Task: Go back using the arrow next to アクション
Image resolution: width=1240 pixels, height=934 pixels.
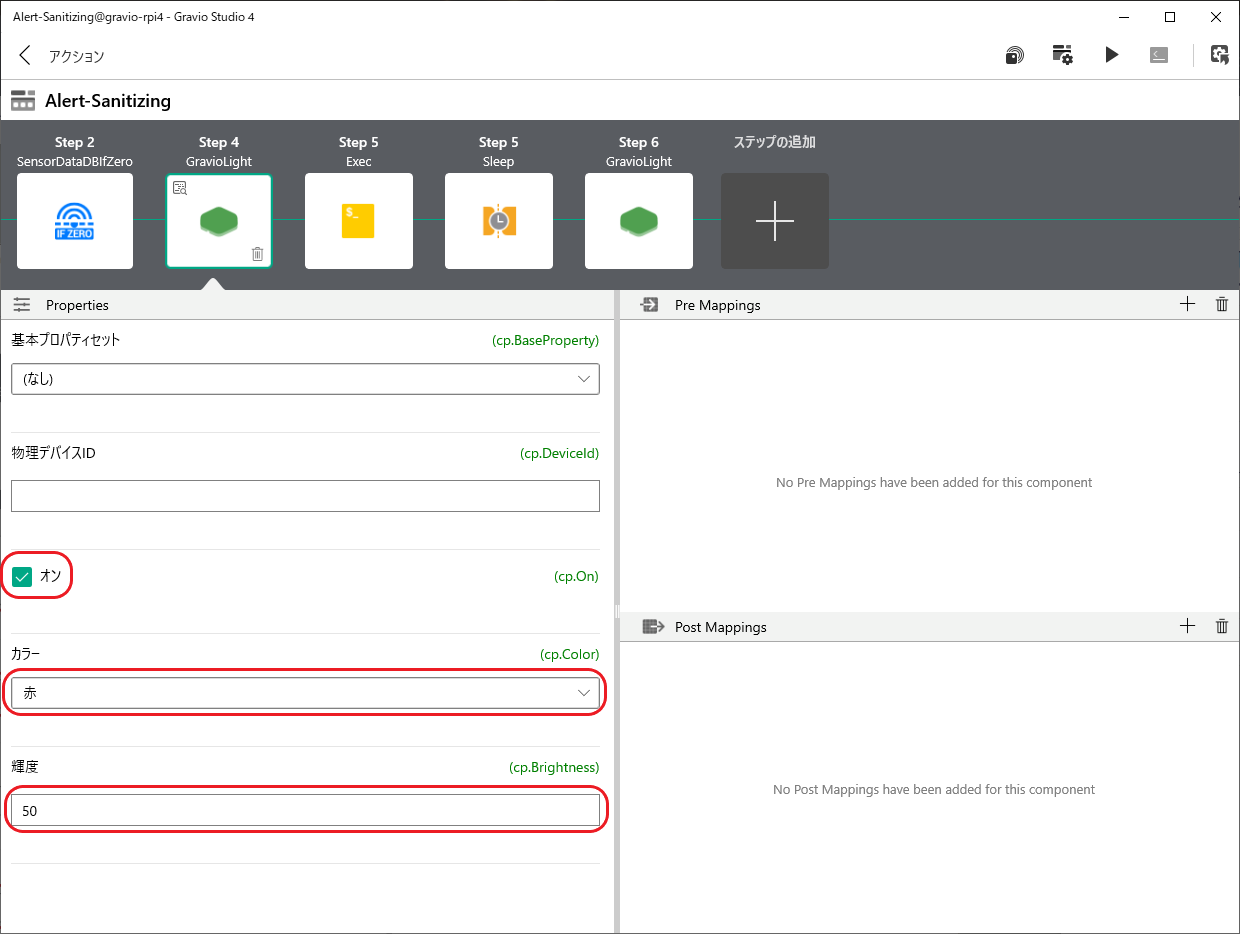Action: point(25,56)
